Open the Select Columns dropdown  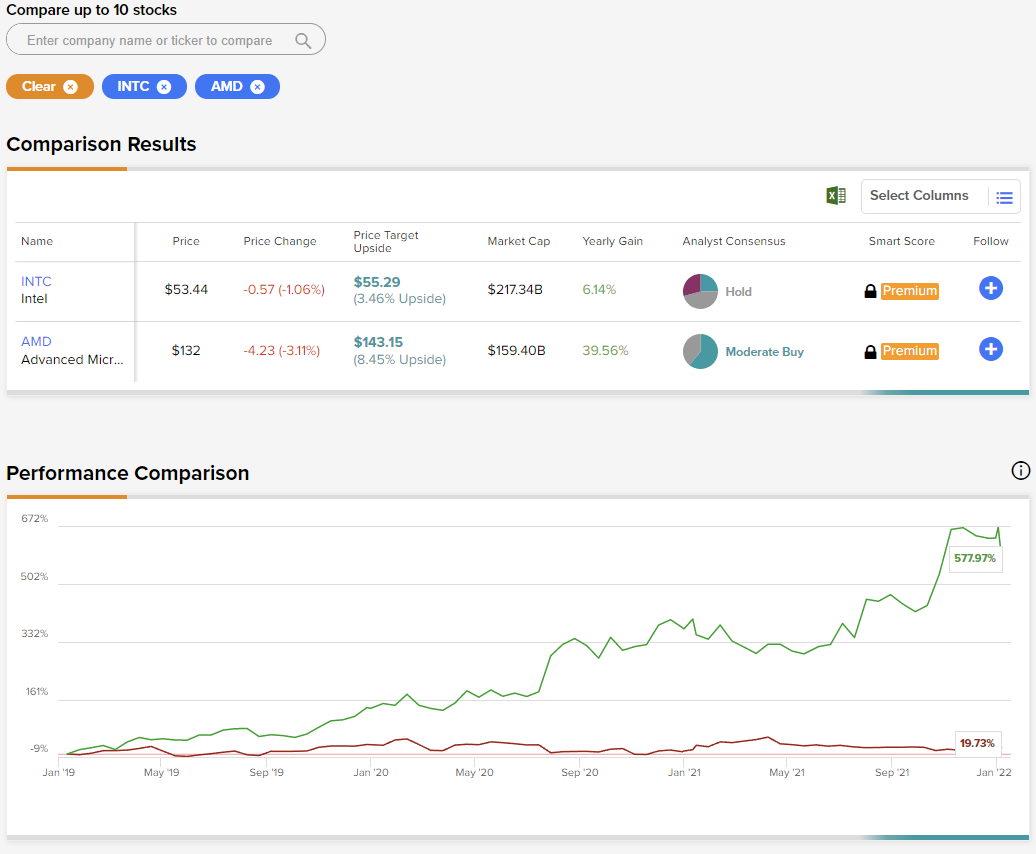coord(940,196)
